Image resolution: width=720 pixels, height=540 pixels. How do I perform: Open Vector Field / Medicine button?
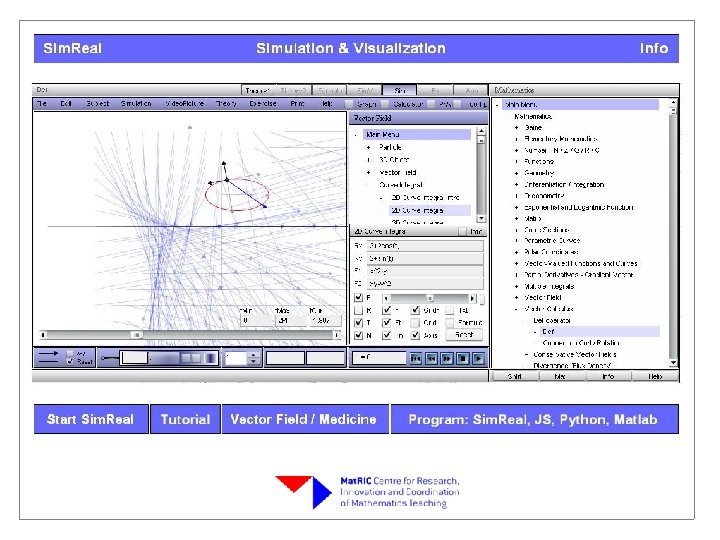305,419
